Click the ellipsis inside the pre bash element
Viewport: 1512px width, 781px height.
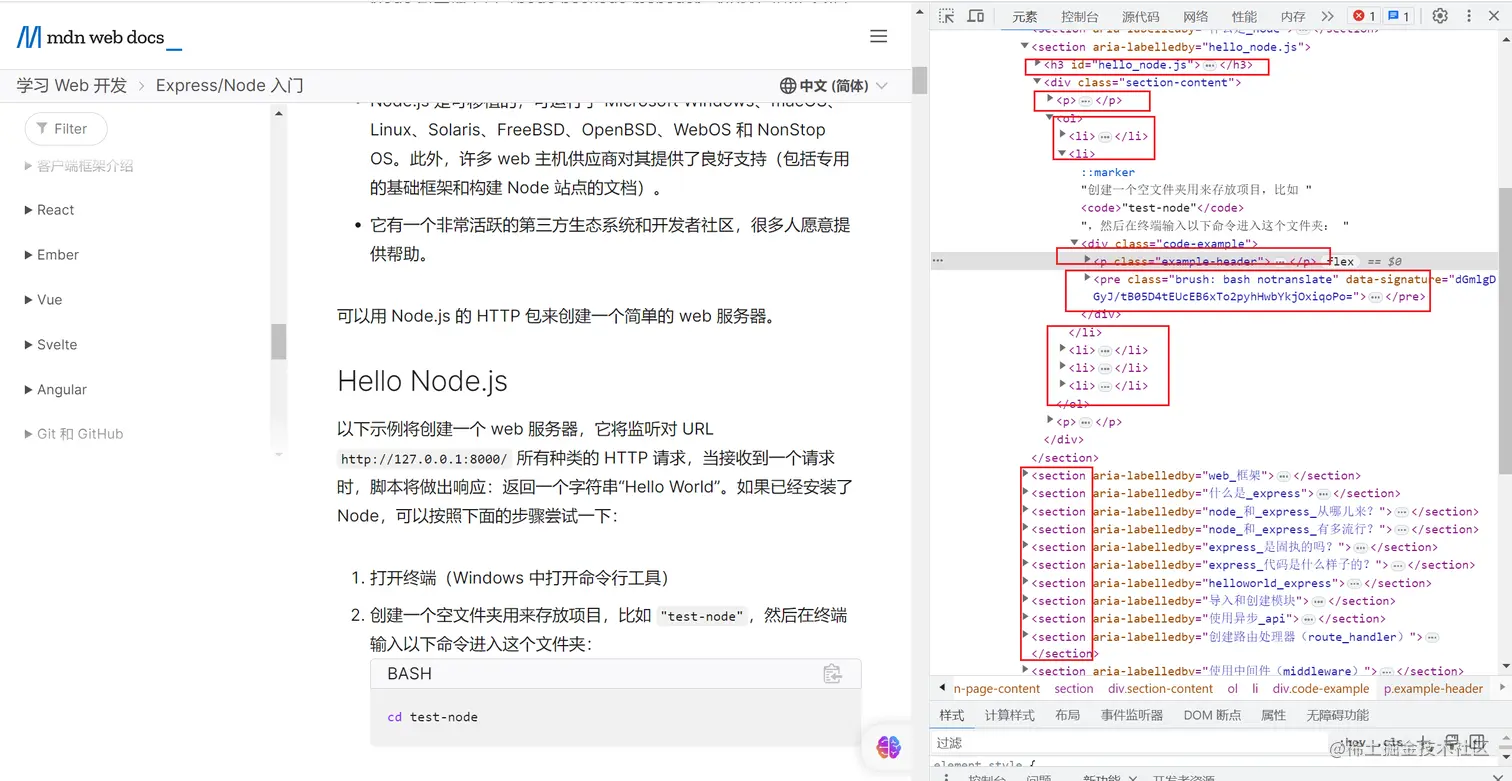point(1375,297)
